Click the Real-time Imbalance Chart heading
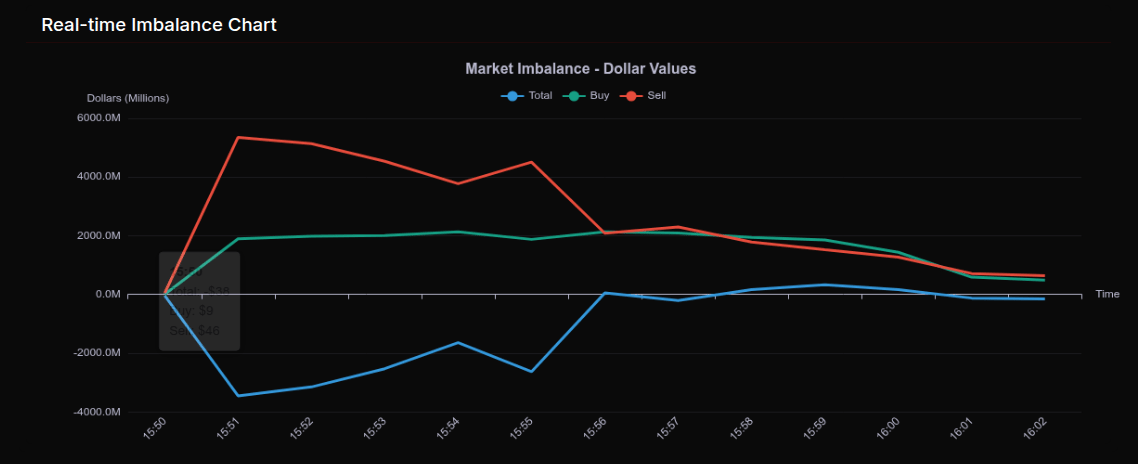The image size is (1138, 464). pos(159,25)
